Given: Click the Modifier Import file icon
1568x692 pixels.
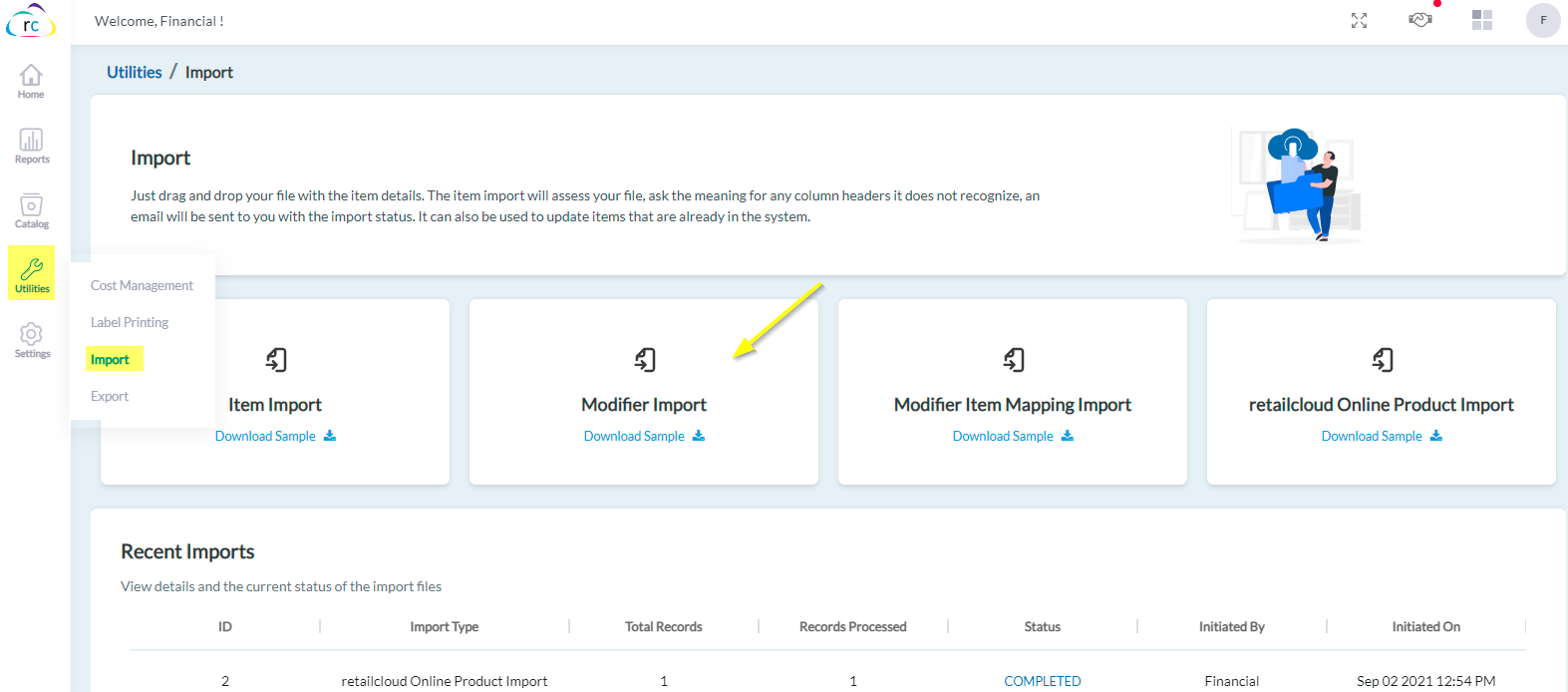Looking at the screenshot, I should tap(645, 359).
